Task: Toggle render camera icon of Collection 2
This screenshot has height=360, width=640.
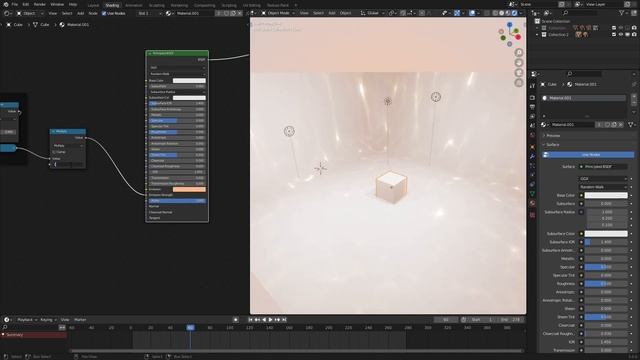Action: (x=634, y=35)
